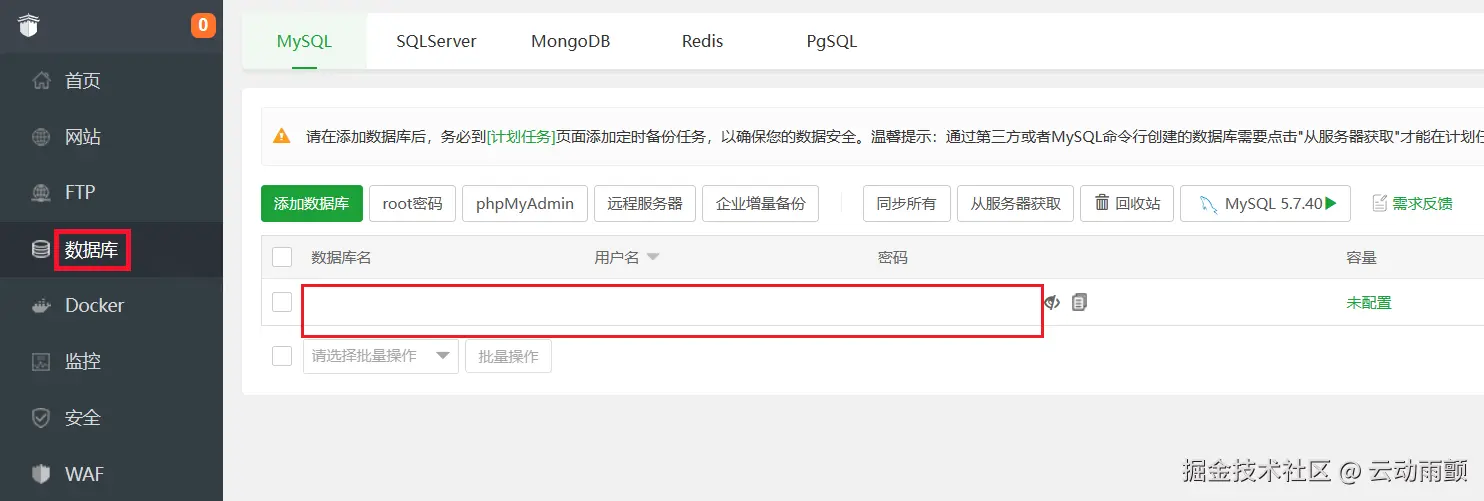This screenshot has width=1484, height=501.
Task: Open the orange notification count badge
Action: point(203,25)
